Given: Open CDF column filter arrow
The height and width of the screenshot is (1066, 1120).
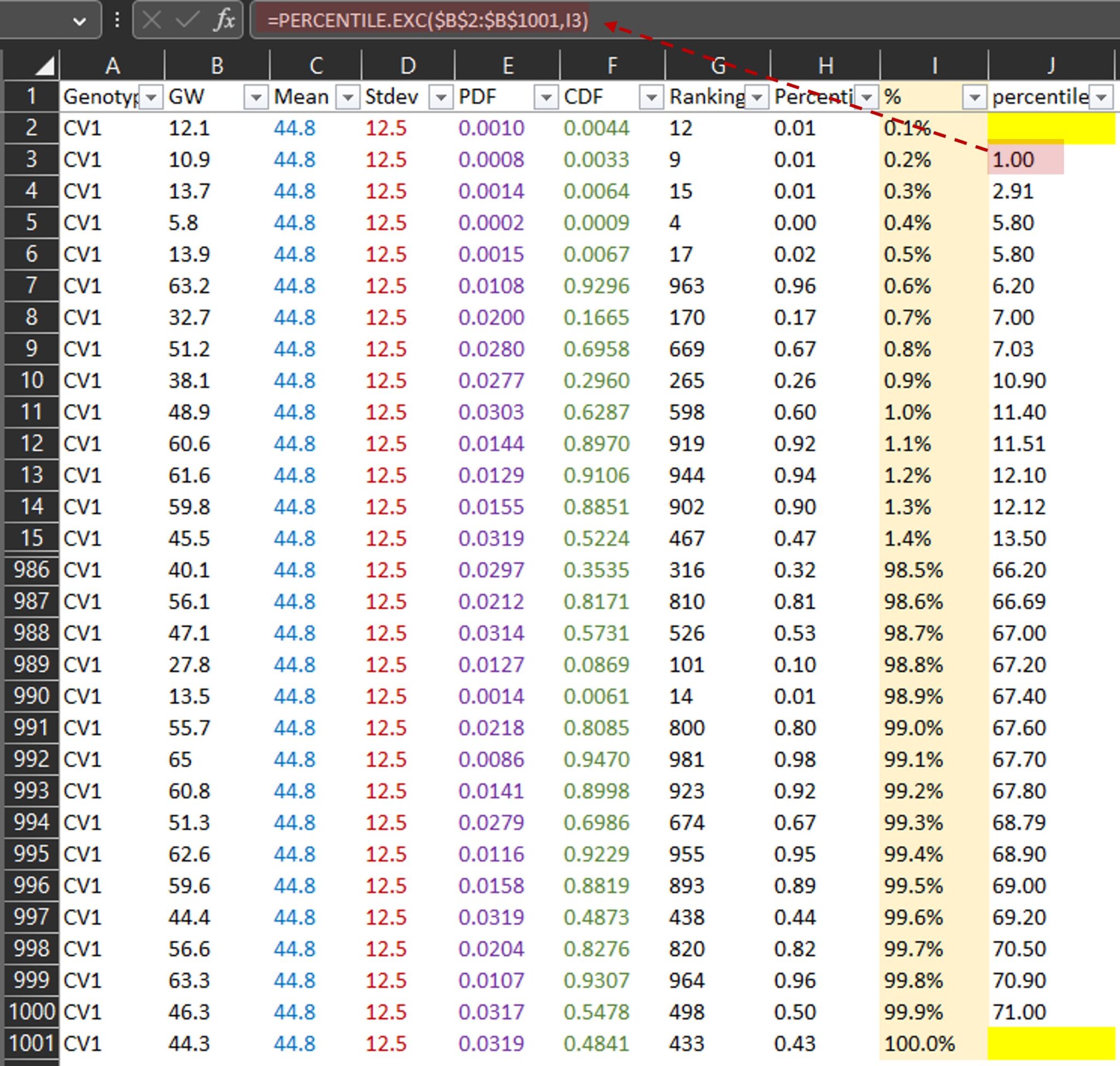Looking at the screenshot, I should [x=651, y=98].
